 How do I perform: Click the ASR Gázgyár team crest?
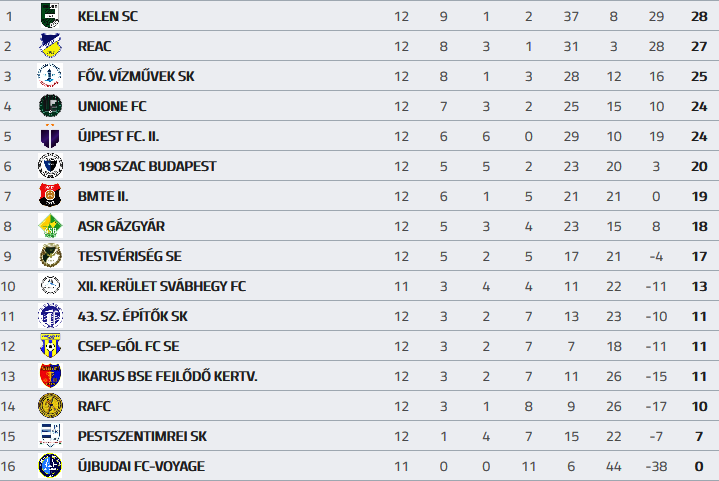pos(50,226)
